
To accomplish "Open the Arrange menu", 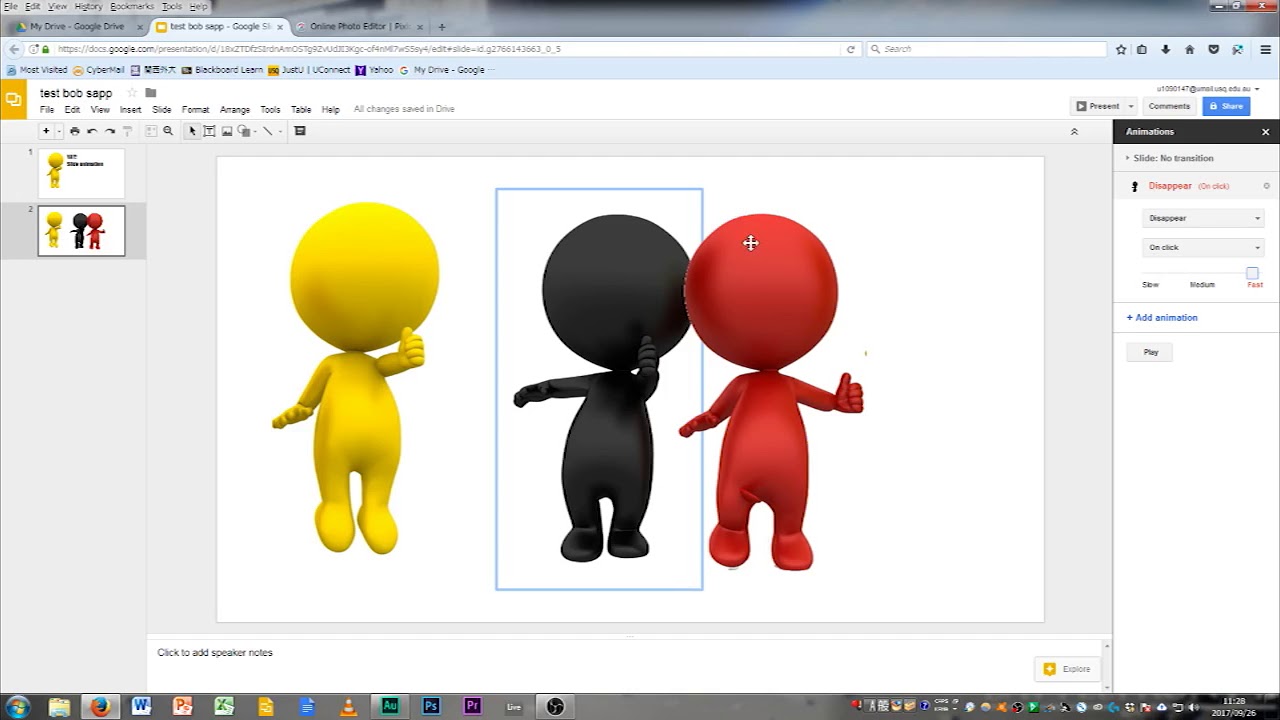I will click(x=235, y=110).
